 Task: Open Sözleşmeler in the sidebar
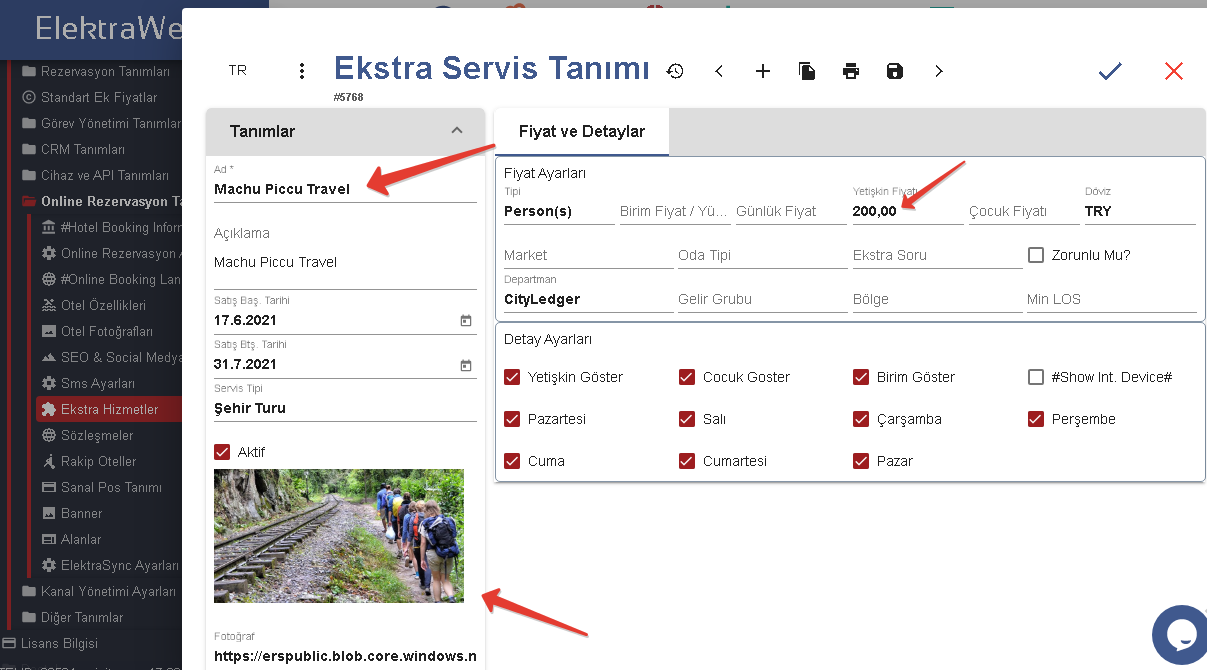point(98,435)
